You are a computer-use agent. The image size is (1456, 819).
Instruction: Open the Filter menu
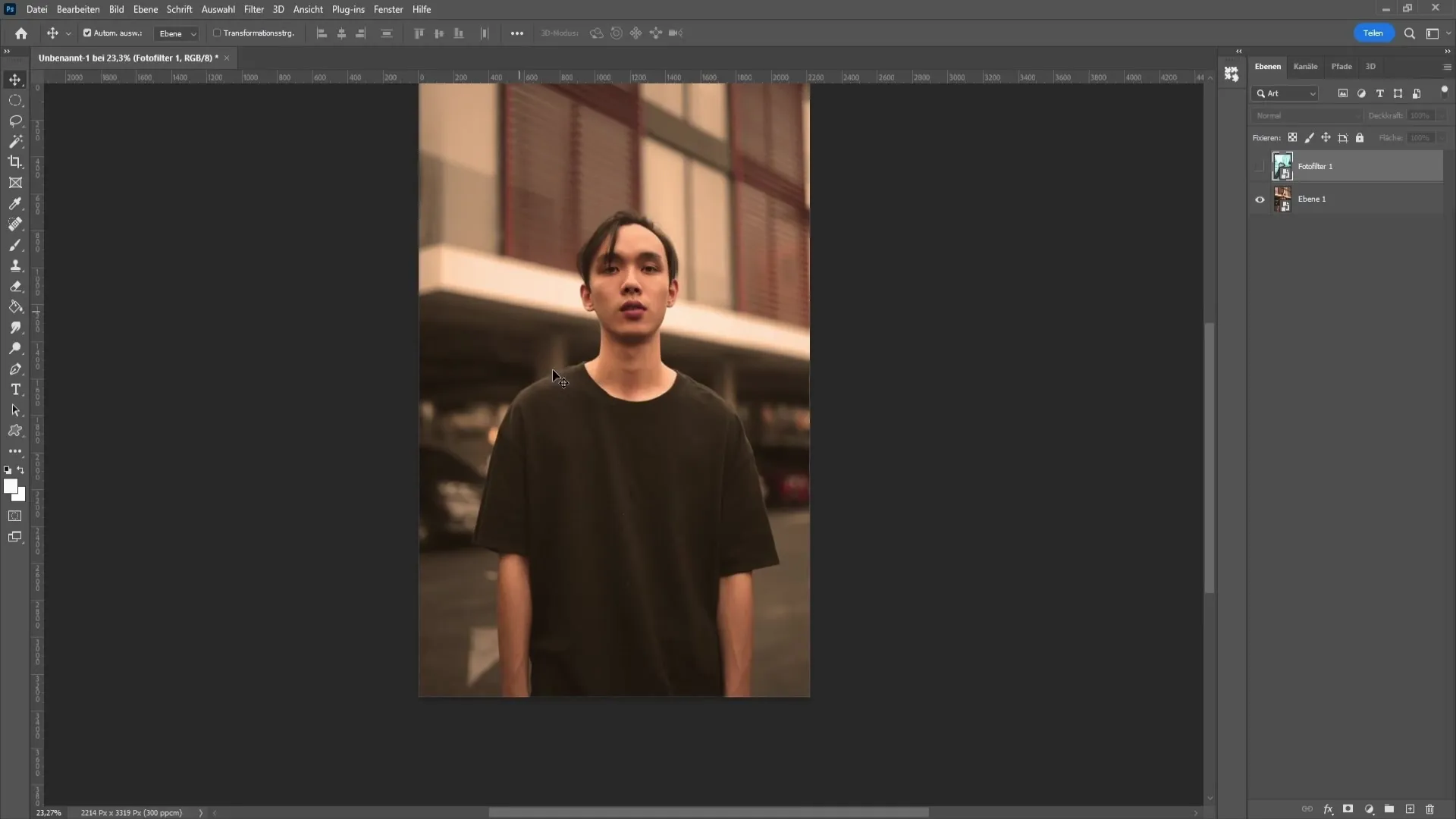254,9
